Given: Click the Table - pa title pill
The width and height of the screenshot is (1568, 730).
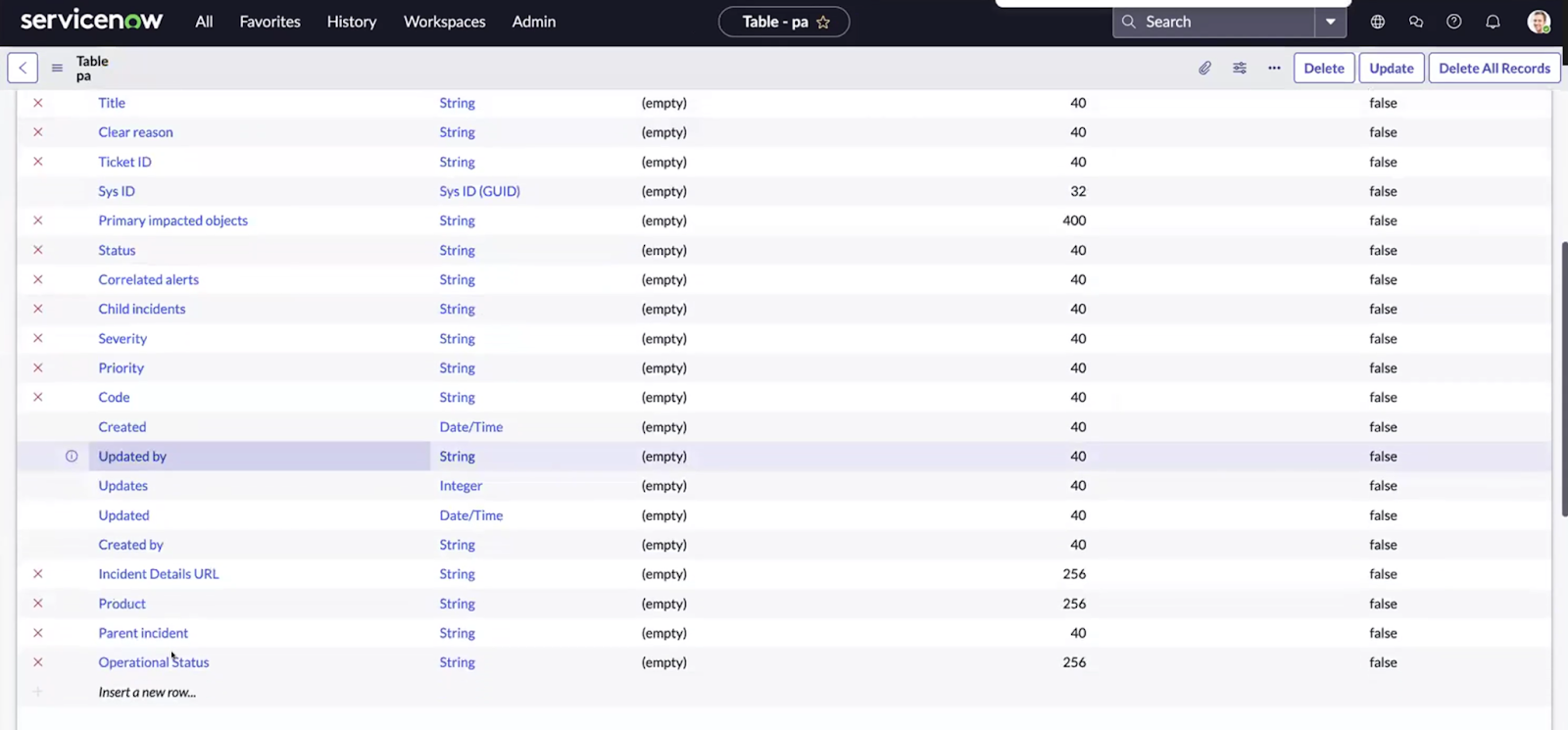Looking at the screenshot, I should click(784, 22).
